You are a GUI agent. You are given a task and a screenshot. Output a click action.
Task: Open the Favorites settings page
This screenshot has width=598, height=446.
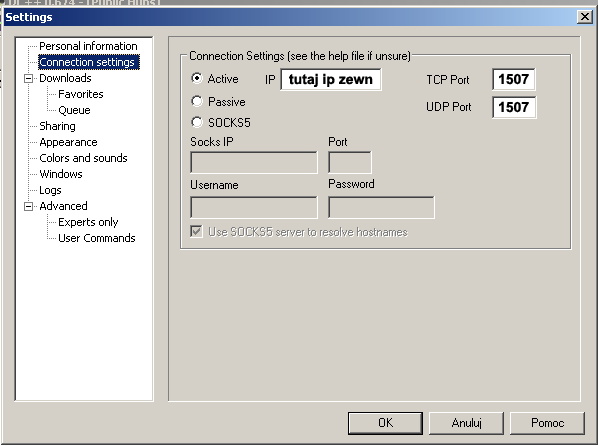(81, 94)
